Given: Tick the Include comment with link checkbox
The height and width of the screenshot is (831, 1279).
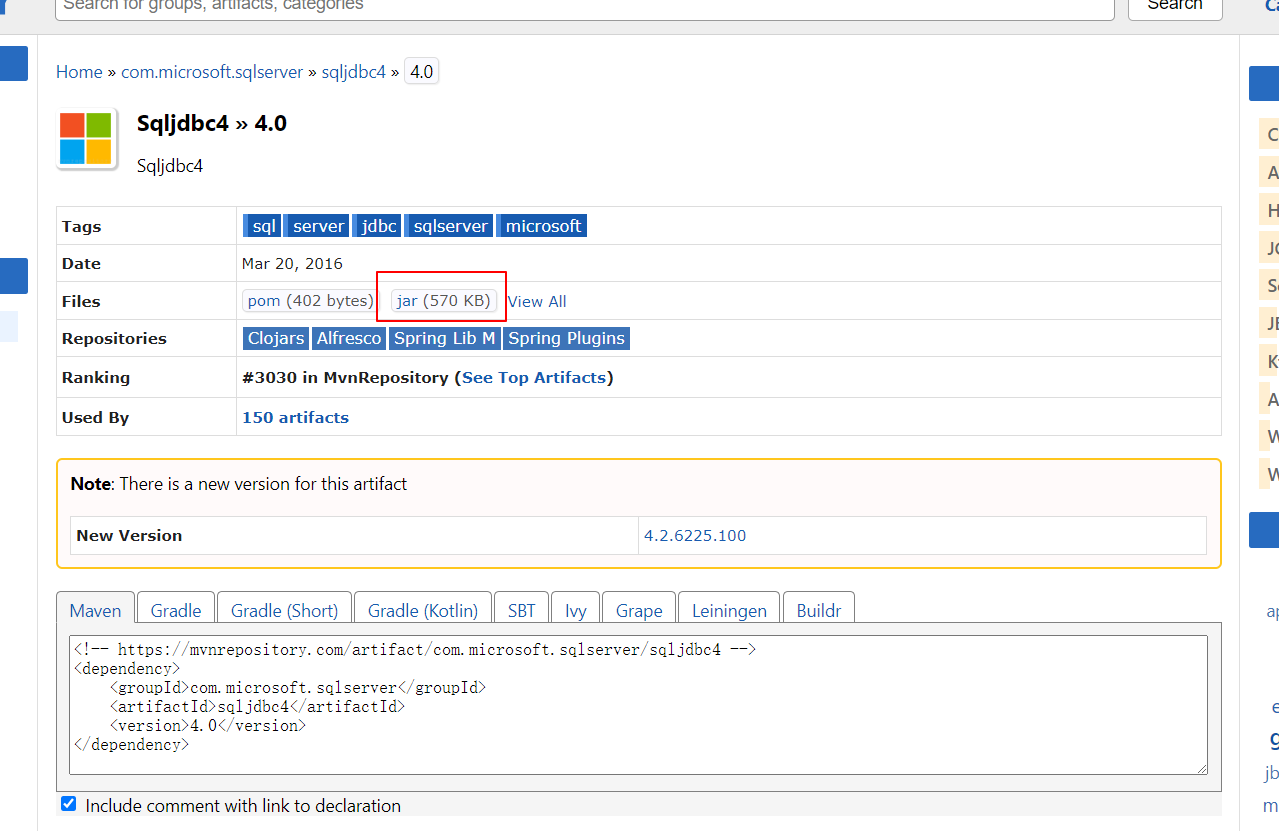Looking at the screenshot, I should click(x=69, y=804).
